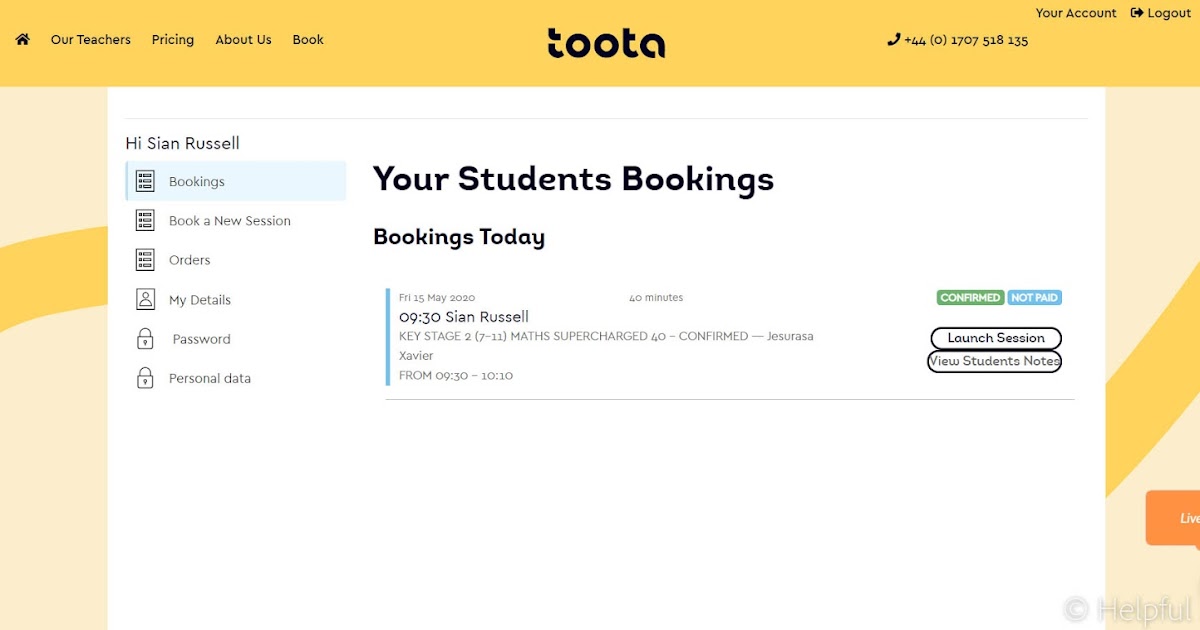Click the NOT PAID status badge
Image resolution: width=1200 pixels, height=630 pixels.
tap(1034, 298)
